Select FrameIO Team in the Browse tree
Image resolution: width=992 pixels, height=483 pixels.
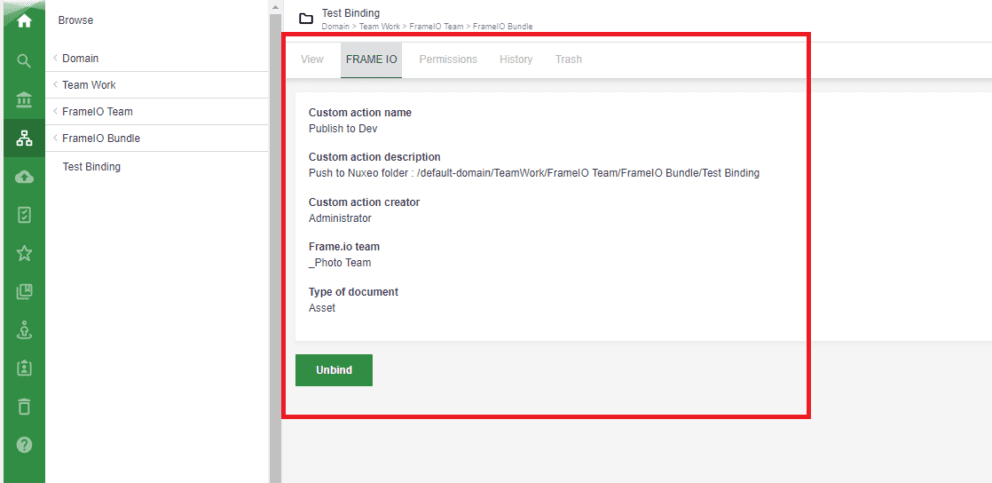pyautogui.click(x=97, y=111)
